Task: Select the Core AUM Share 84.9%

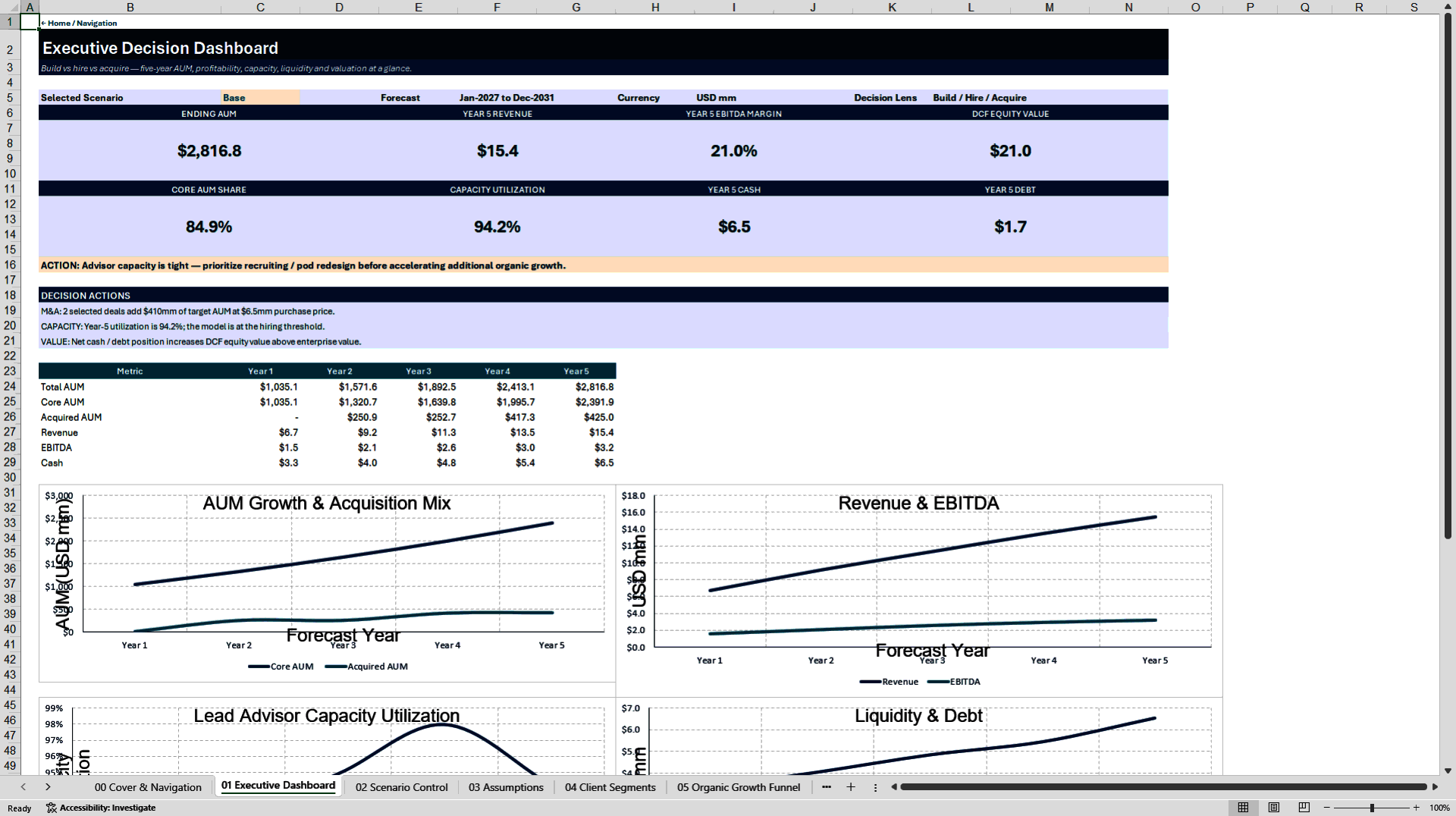Action: [209, 227]
